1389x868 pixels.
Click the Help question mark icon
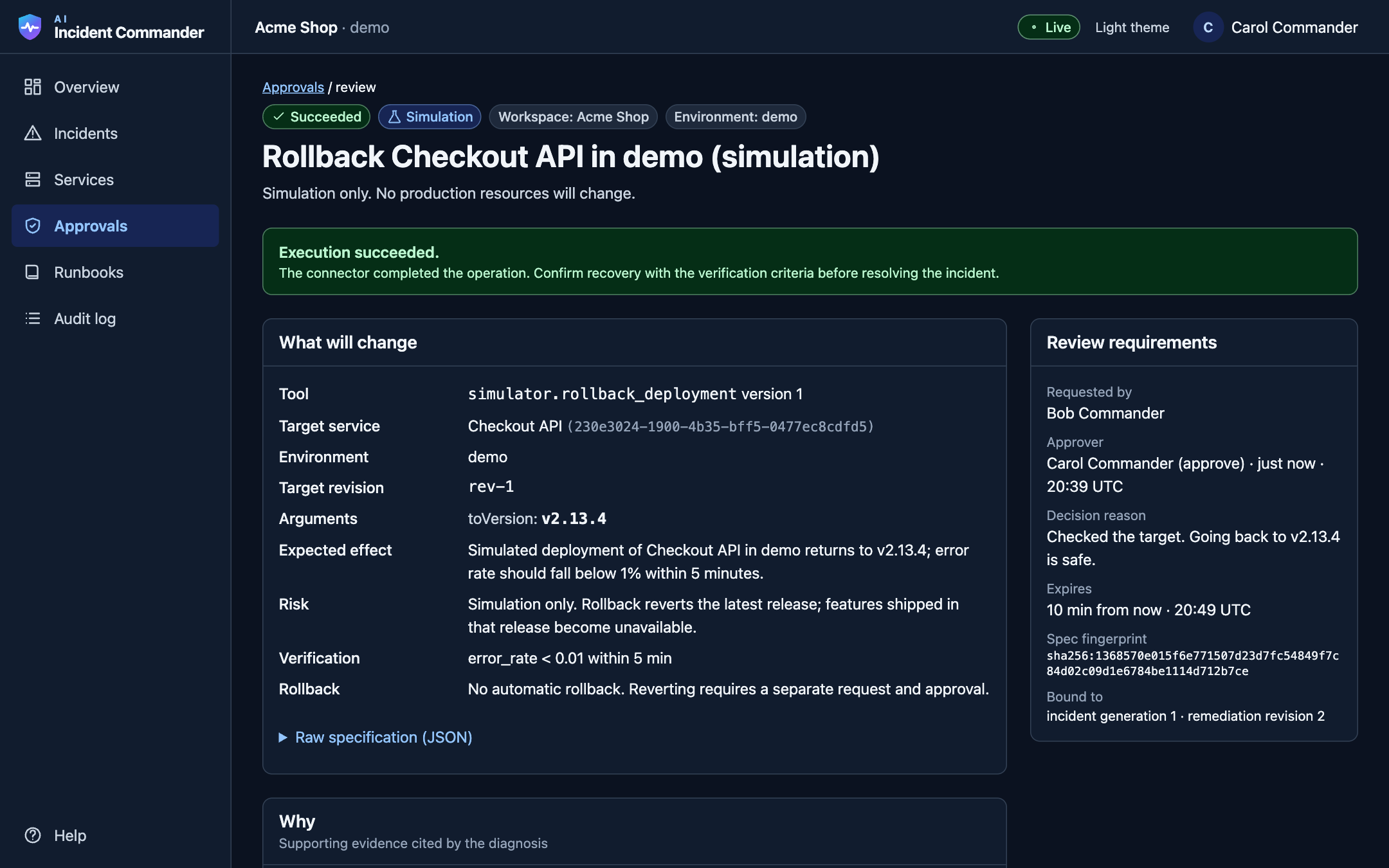[33, 835]
